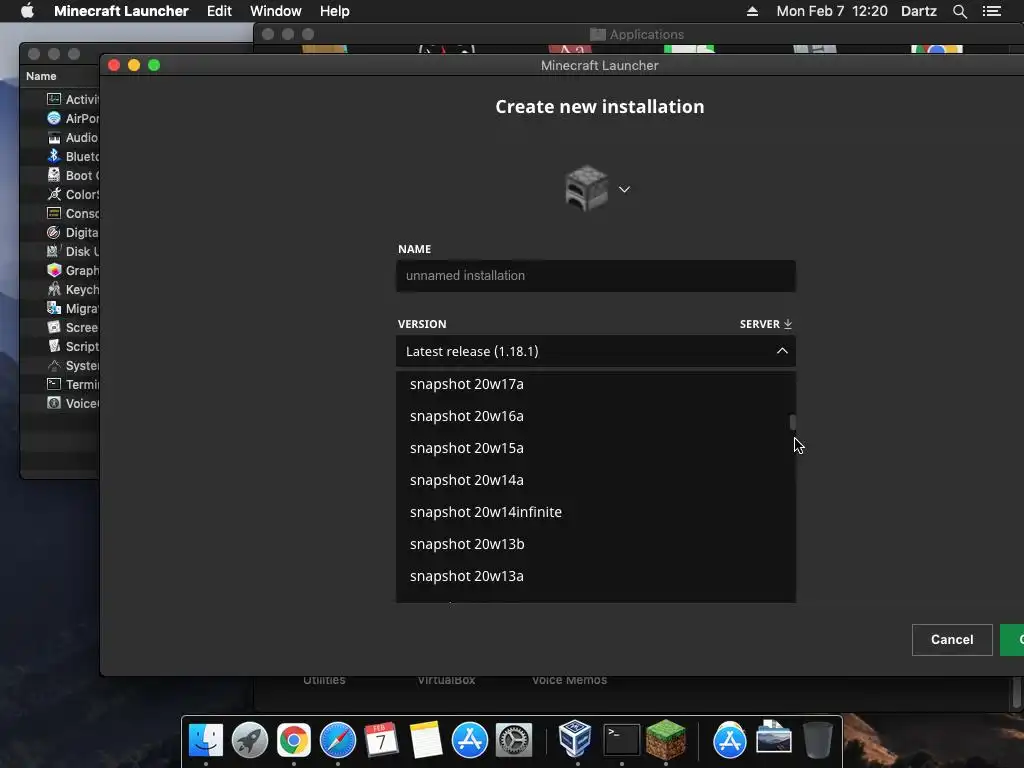Screen dimensions: 1024x768
Task: Open Notes from the Dock
Action: 426,740
